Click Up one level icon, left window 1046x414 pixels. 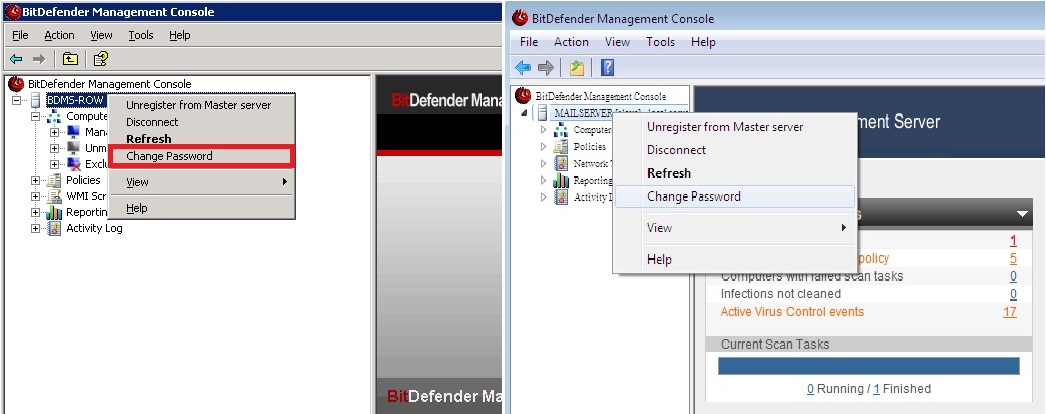point(70,59)
